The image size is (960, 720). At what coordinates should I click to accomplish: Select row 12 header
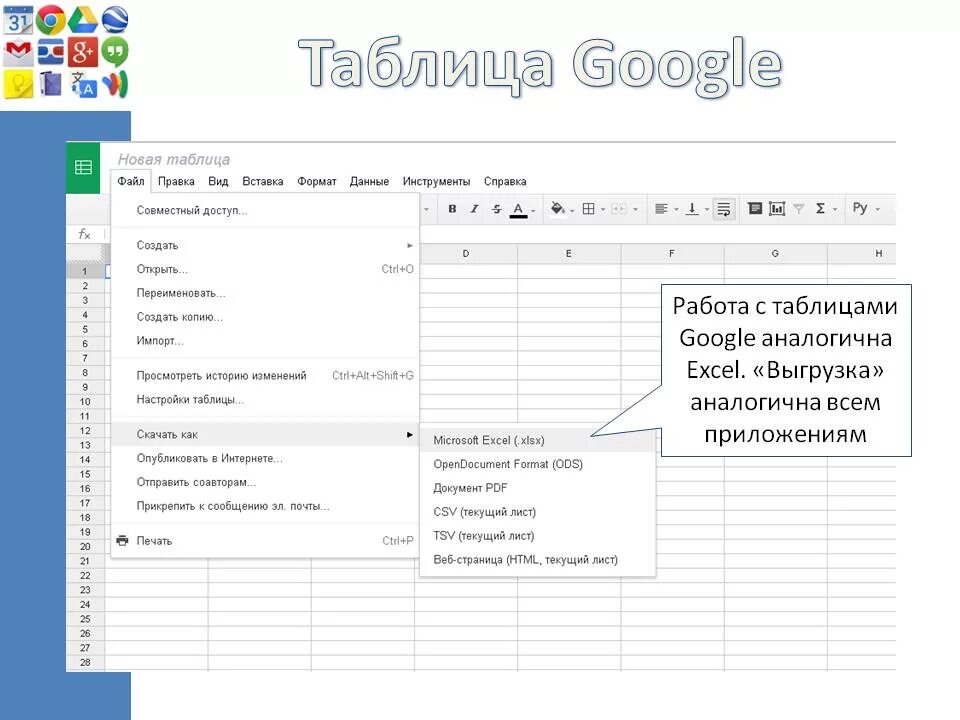[85, 430]
